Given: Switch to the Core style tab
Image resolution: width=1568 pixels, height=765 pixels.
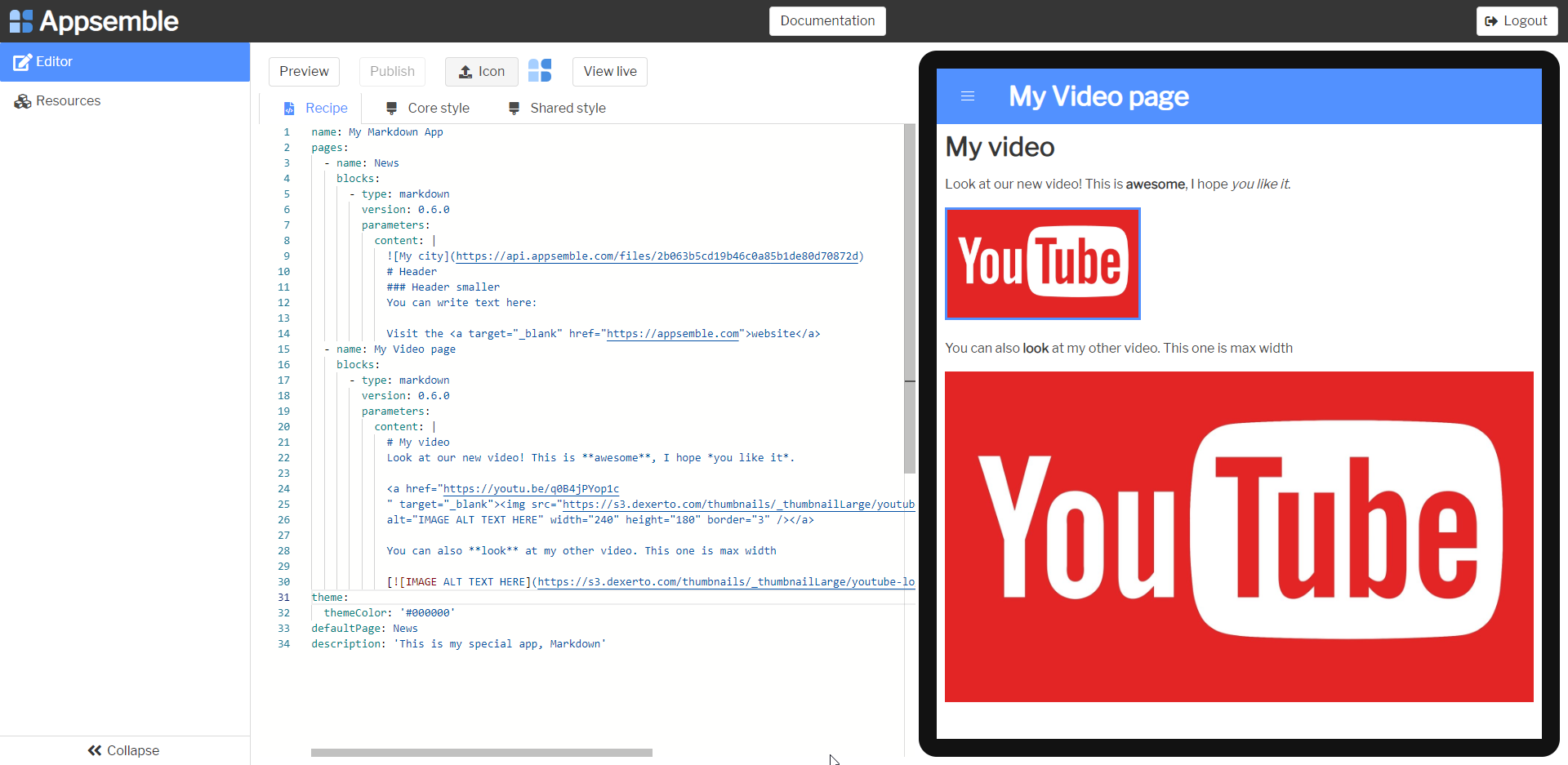Looking at the screenshot, I should coord(428,109).
